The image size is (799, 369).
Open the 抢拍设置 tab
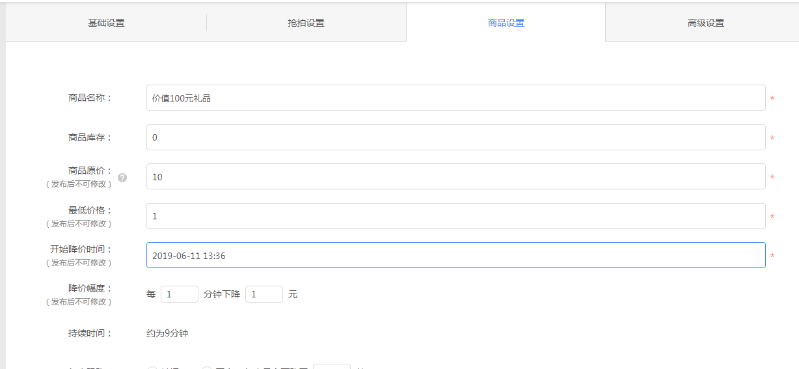coord(306,23)
